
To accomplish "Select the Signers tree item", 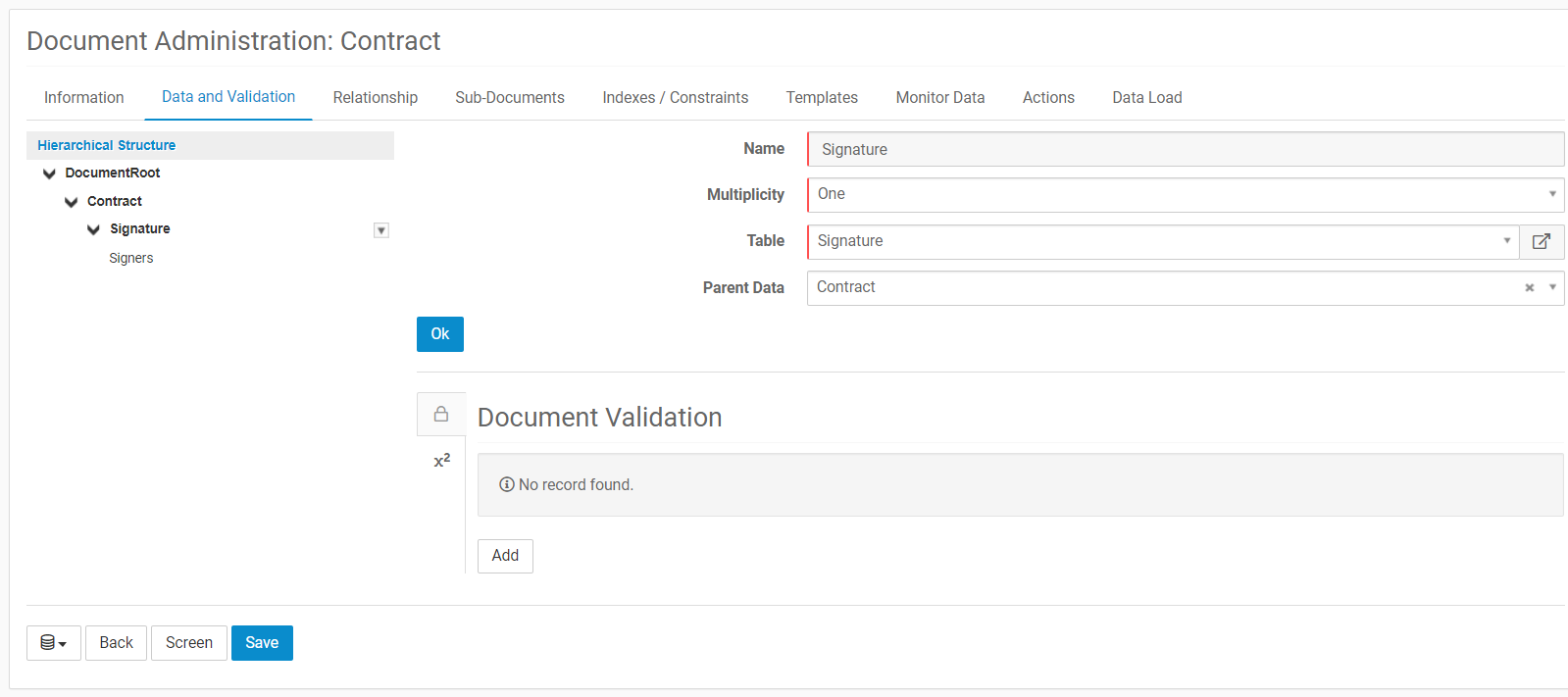I will click(x=131, y=259).
